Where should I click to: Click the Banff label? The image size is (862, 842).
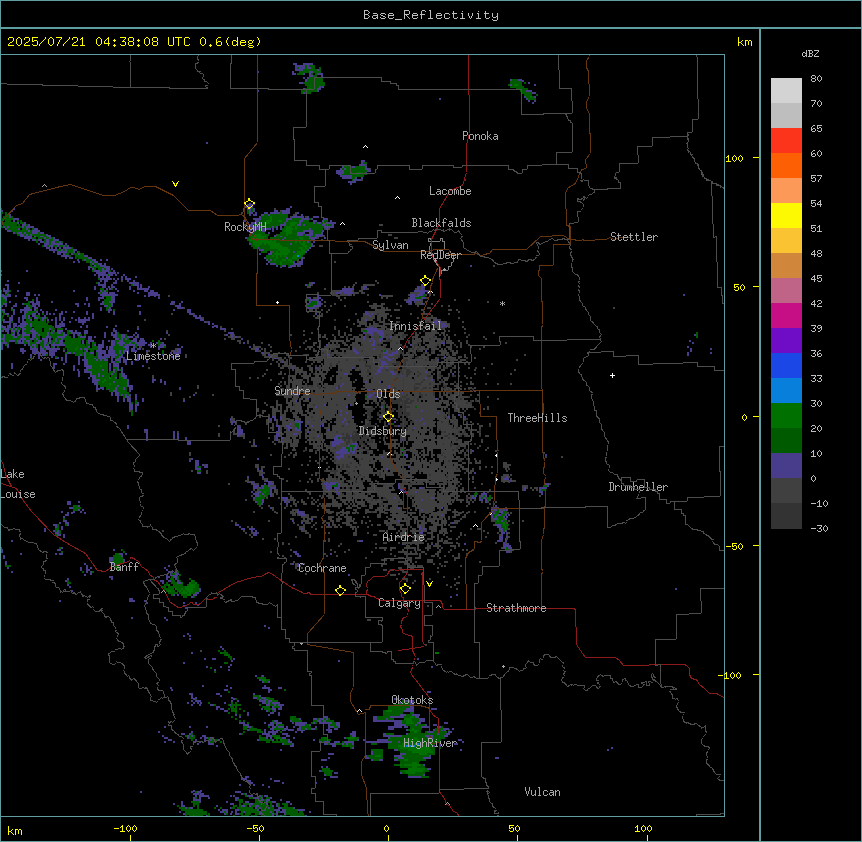pos(124,567)
